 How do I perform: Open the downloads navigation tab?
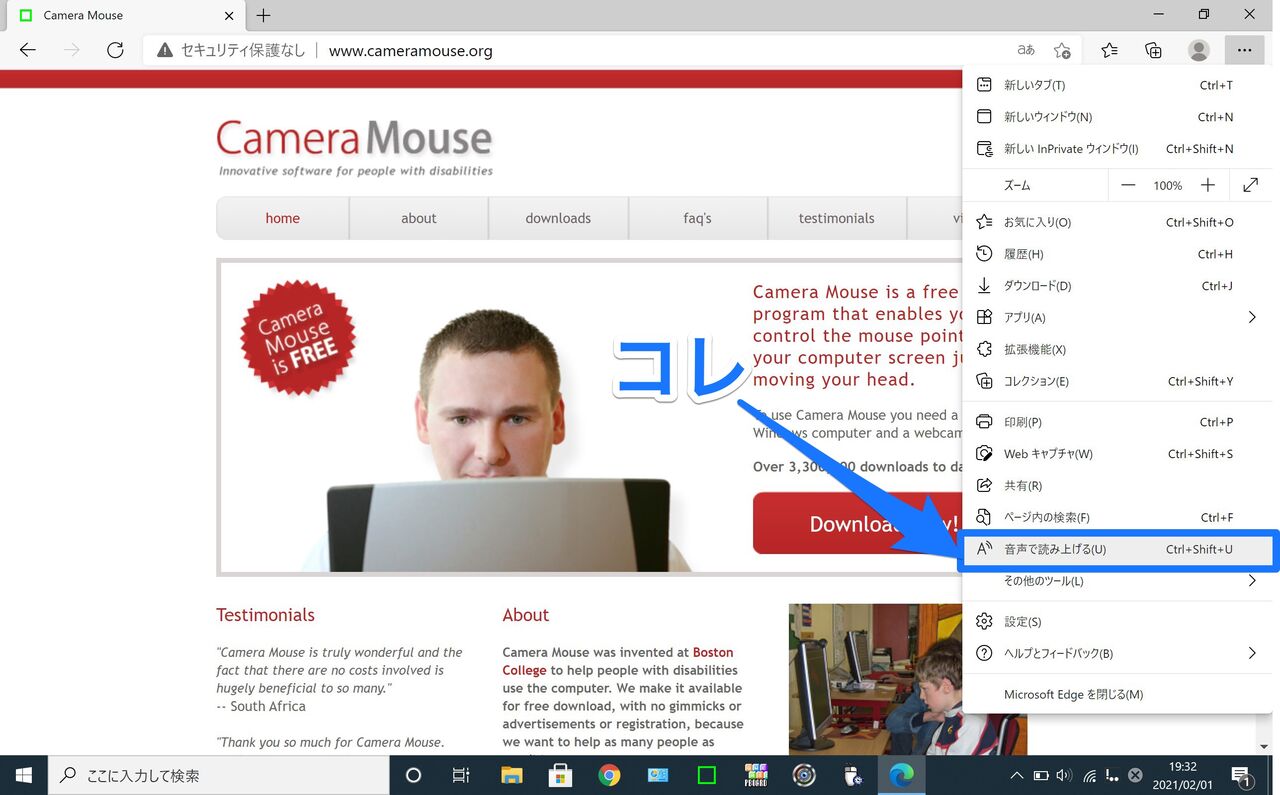click(558, 218)
